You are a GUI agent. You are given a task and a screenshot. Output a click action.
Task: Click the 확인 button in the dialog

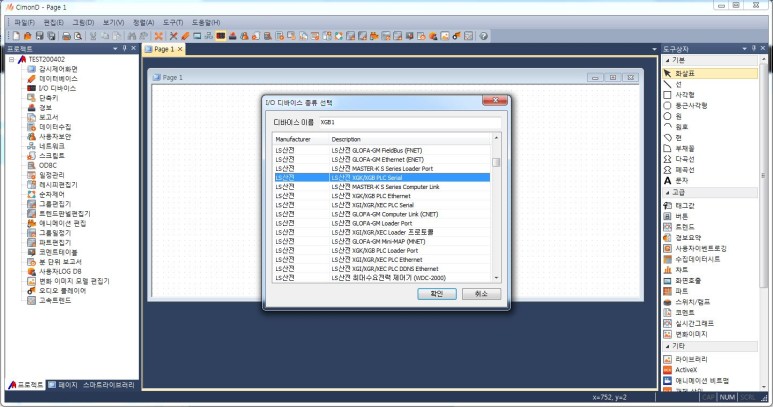point(437,294)
